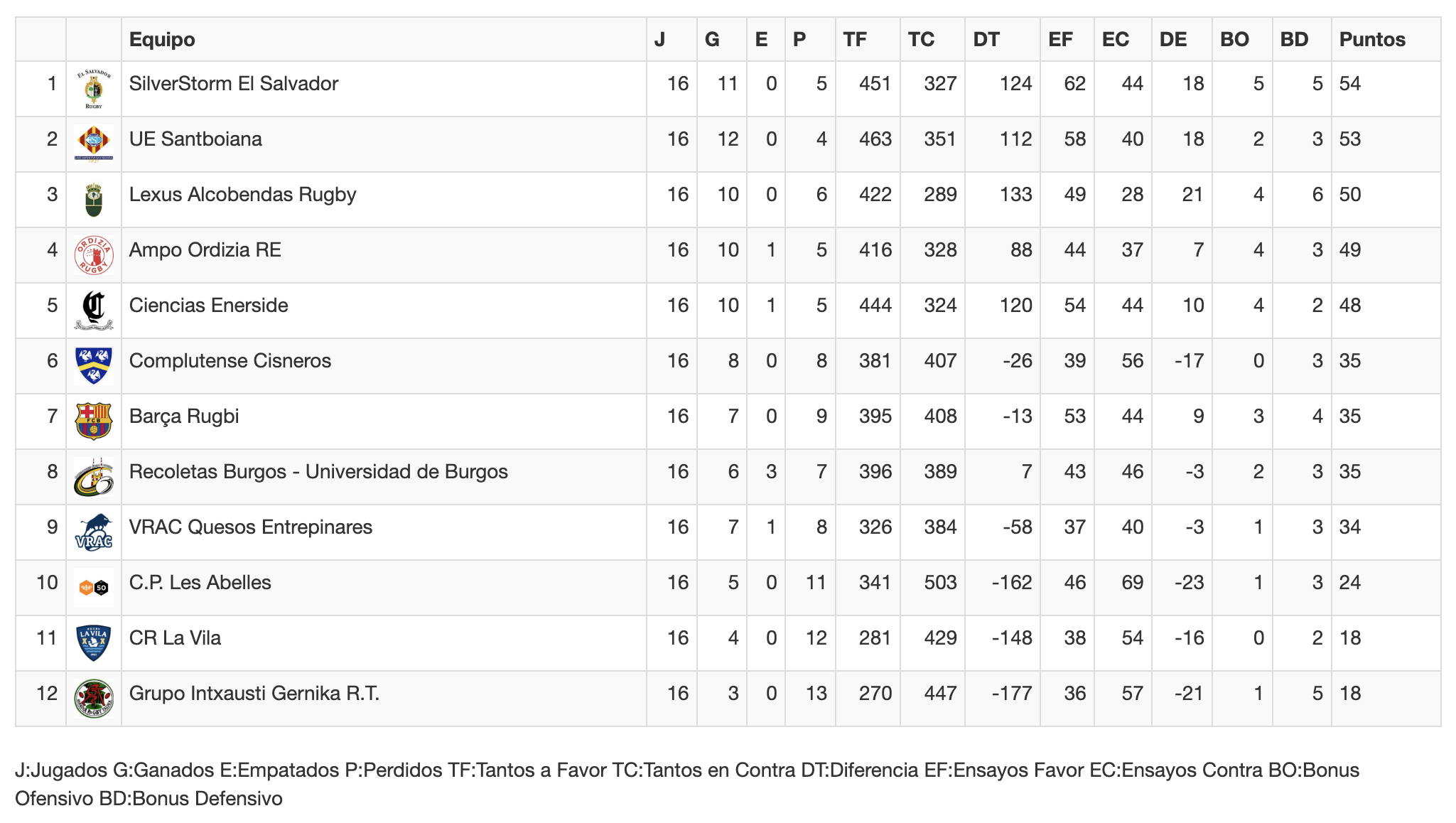Screen dimensions: 1456x823
Task: Click the Equipo column header
Action: point(162,39)
